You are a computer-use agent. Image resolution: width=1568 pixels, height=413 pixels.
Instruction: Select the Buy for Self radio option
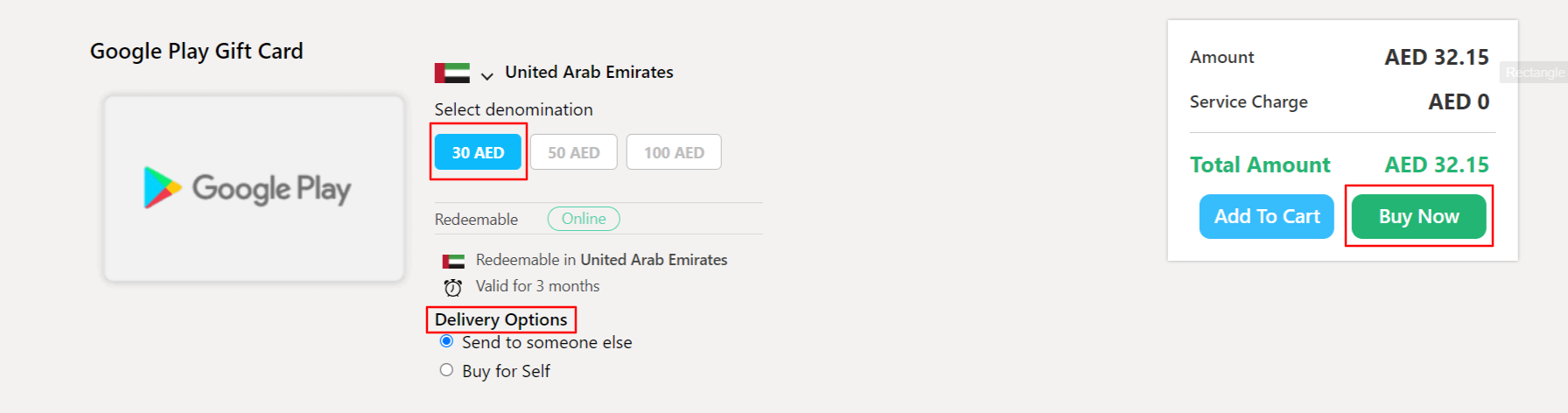click(x=446, y=370)
